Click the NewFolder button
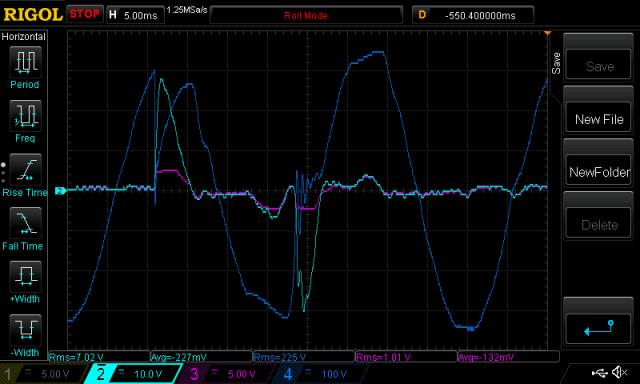The height and width of the screenshot is (384, 640). click(x=598, y=172)
